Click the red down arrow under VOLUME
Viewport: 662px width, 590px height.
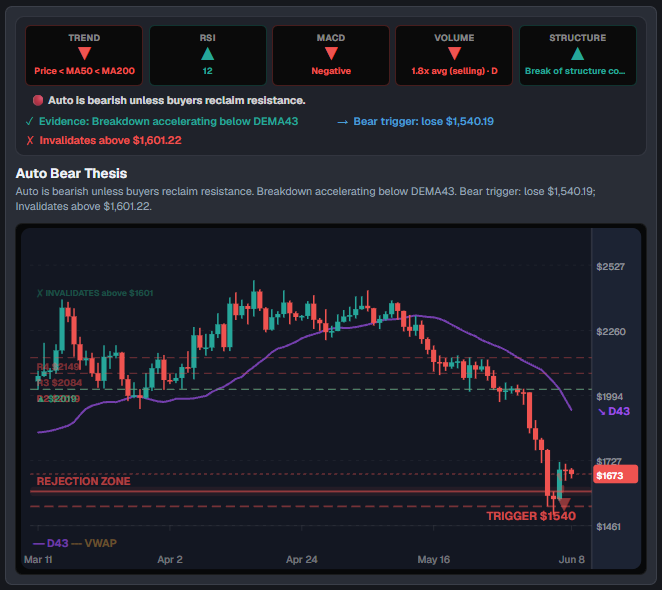[454, 53]
